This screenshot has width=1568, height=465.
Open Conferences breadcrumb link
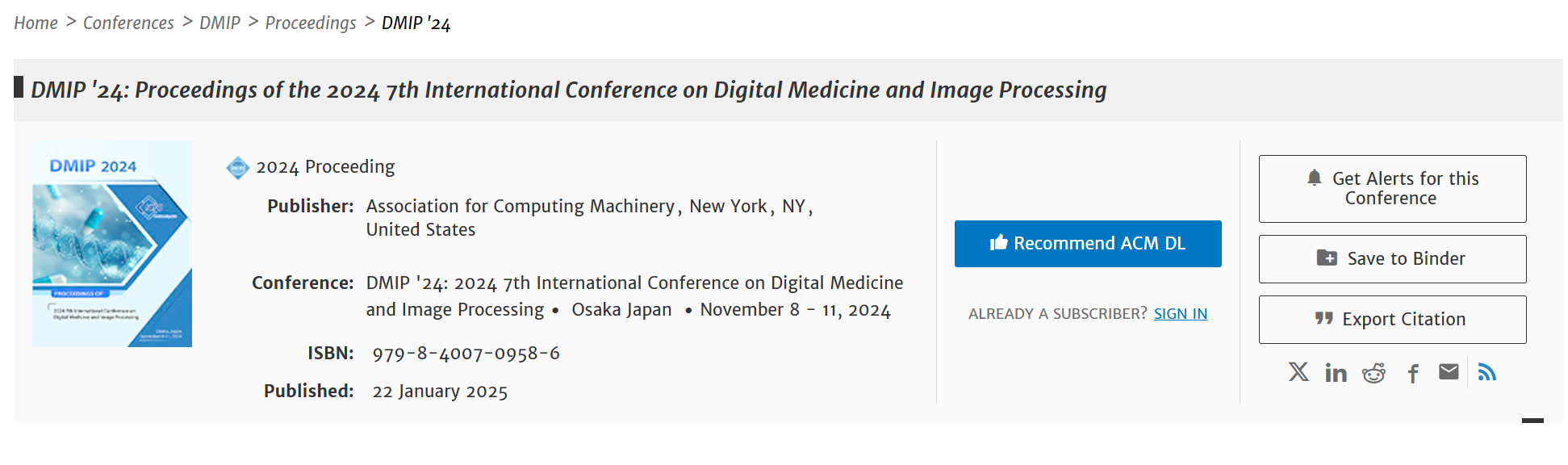[x=128, y=23]
